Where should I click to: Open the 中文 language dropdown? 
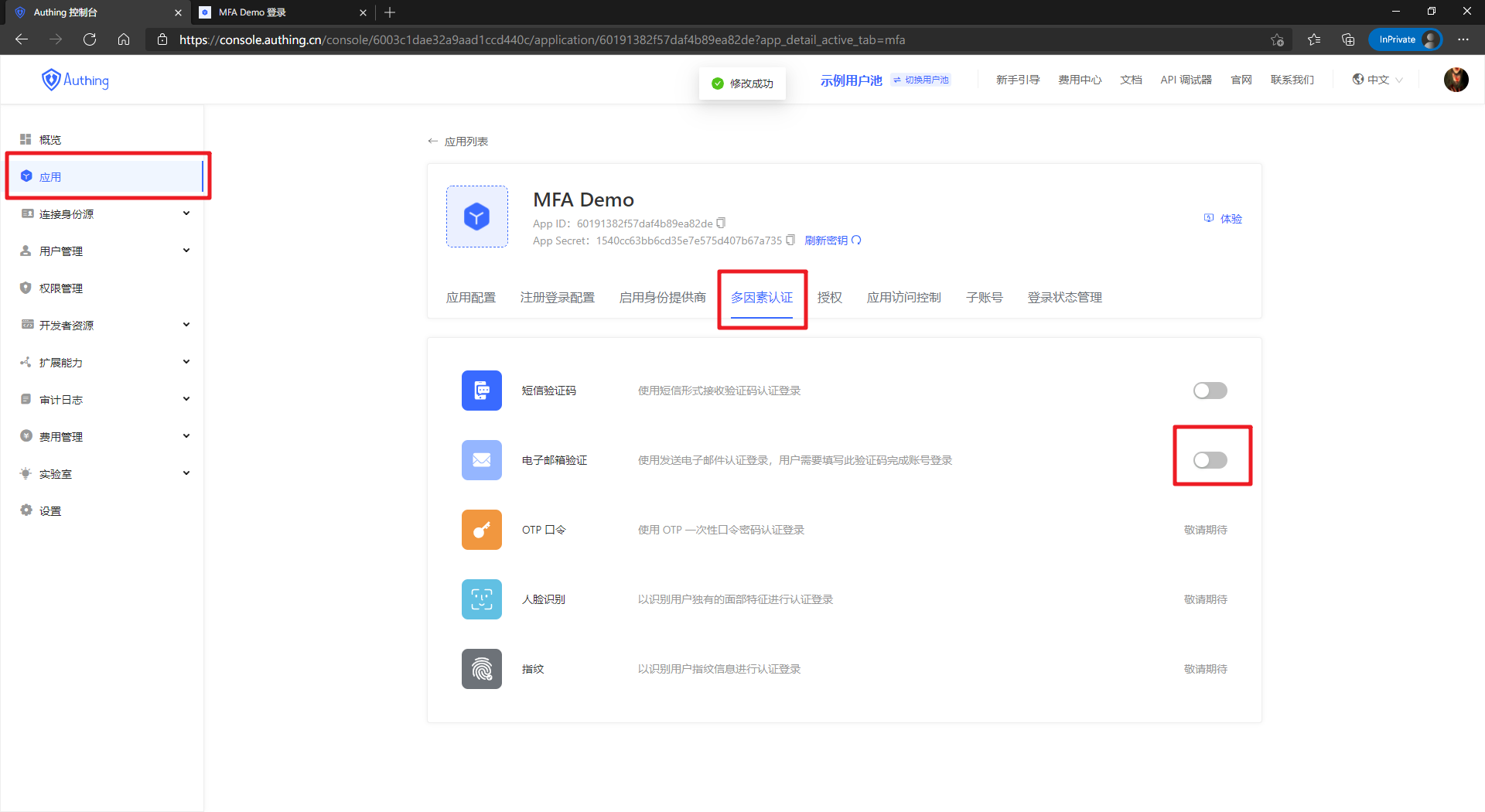1377,80
